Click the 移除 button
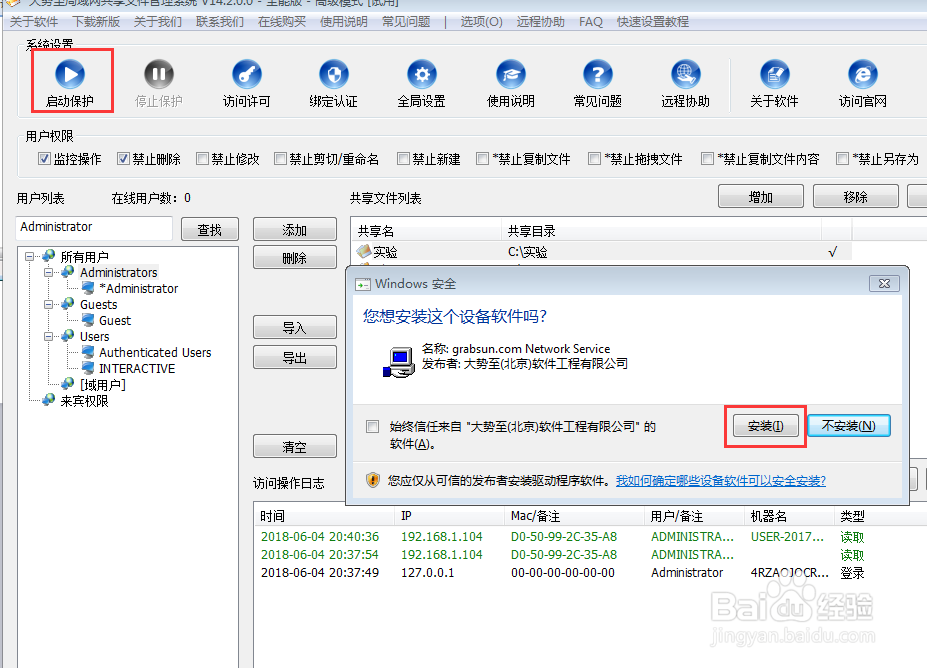 coord(855,196)
